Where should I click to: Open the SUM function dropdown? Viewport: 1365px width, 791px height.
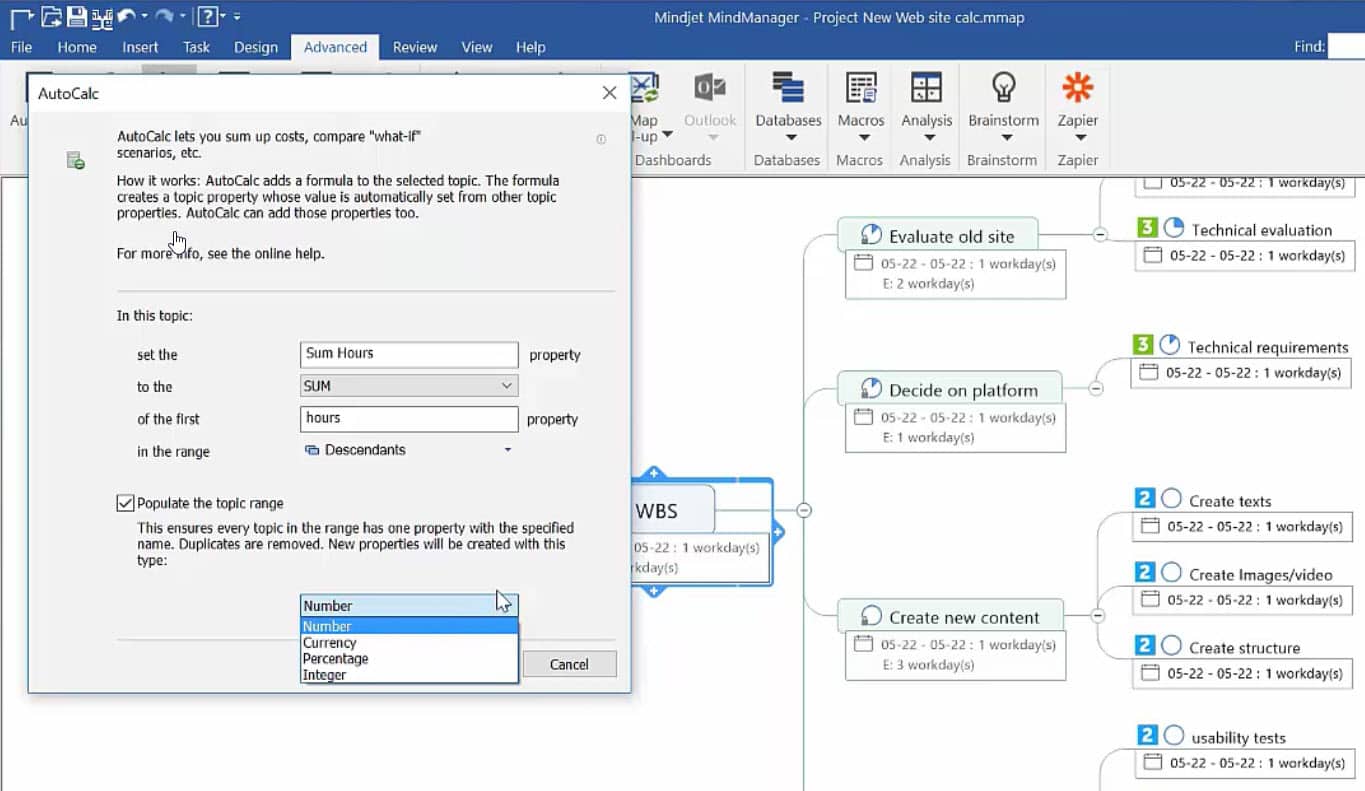(x=506, y=386)
